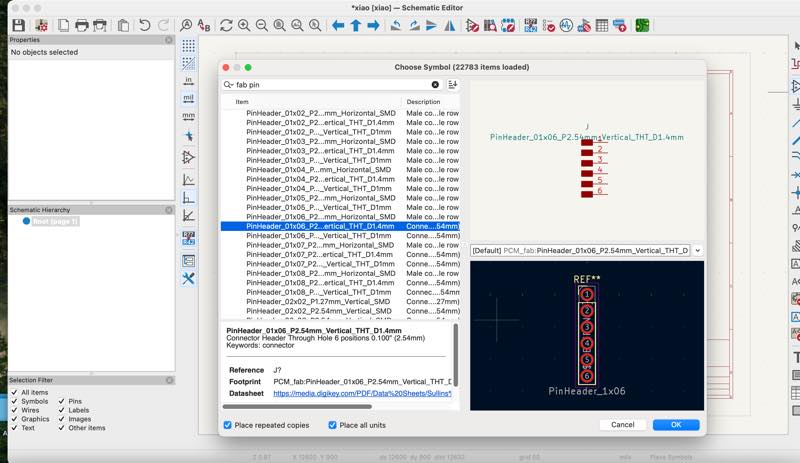Click the Print icon in top toolbar
The width and height of the screenshot is (800, 463).
pos(82,25)
